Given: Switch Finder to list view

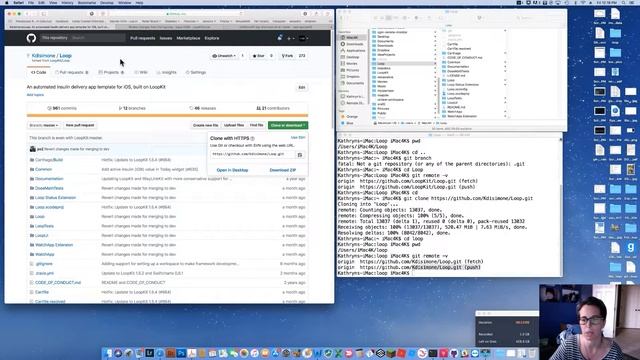Looking at the screenshot, I should click(x=382, y=18).
